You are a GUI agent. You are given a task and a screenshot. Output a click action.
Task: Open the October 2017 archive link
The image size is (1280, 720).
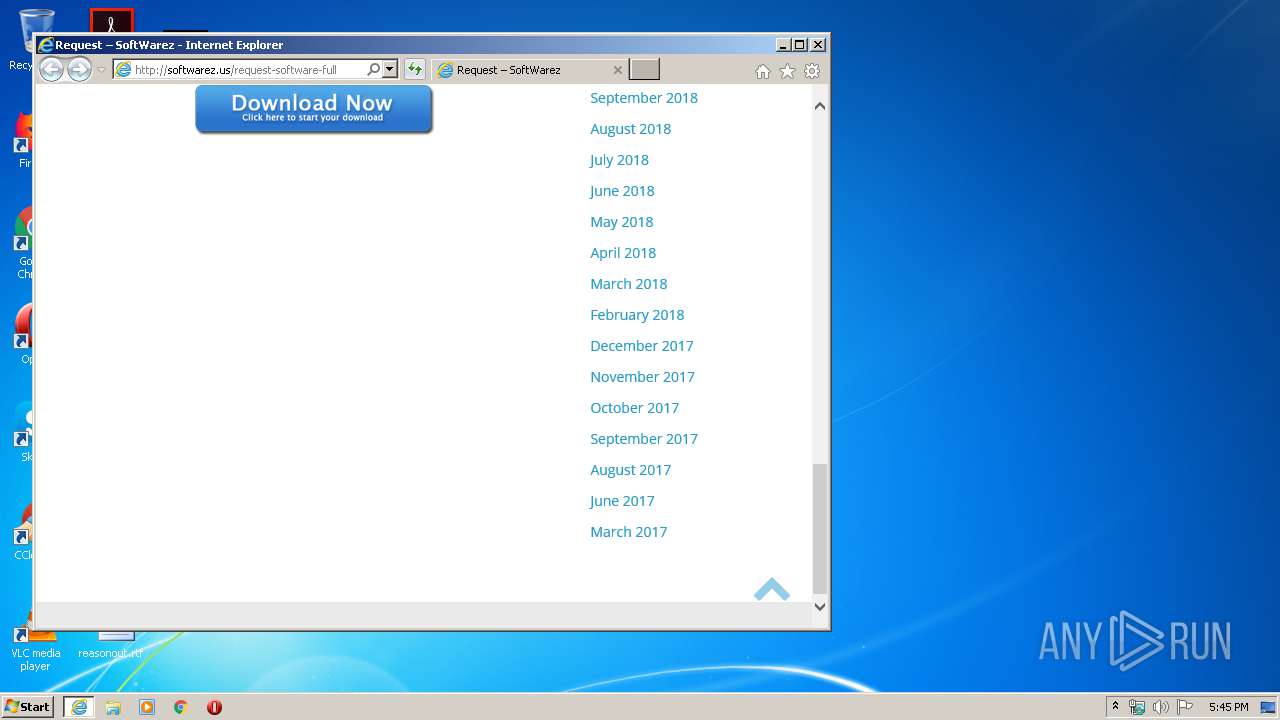coord(634,408)
